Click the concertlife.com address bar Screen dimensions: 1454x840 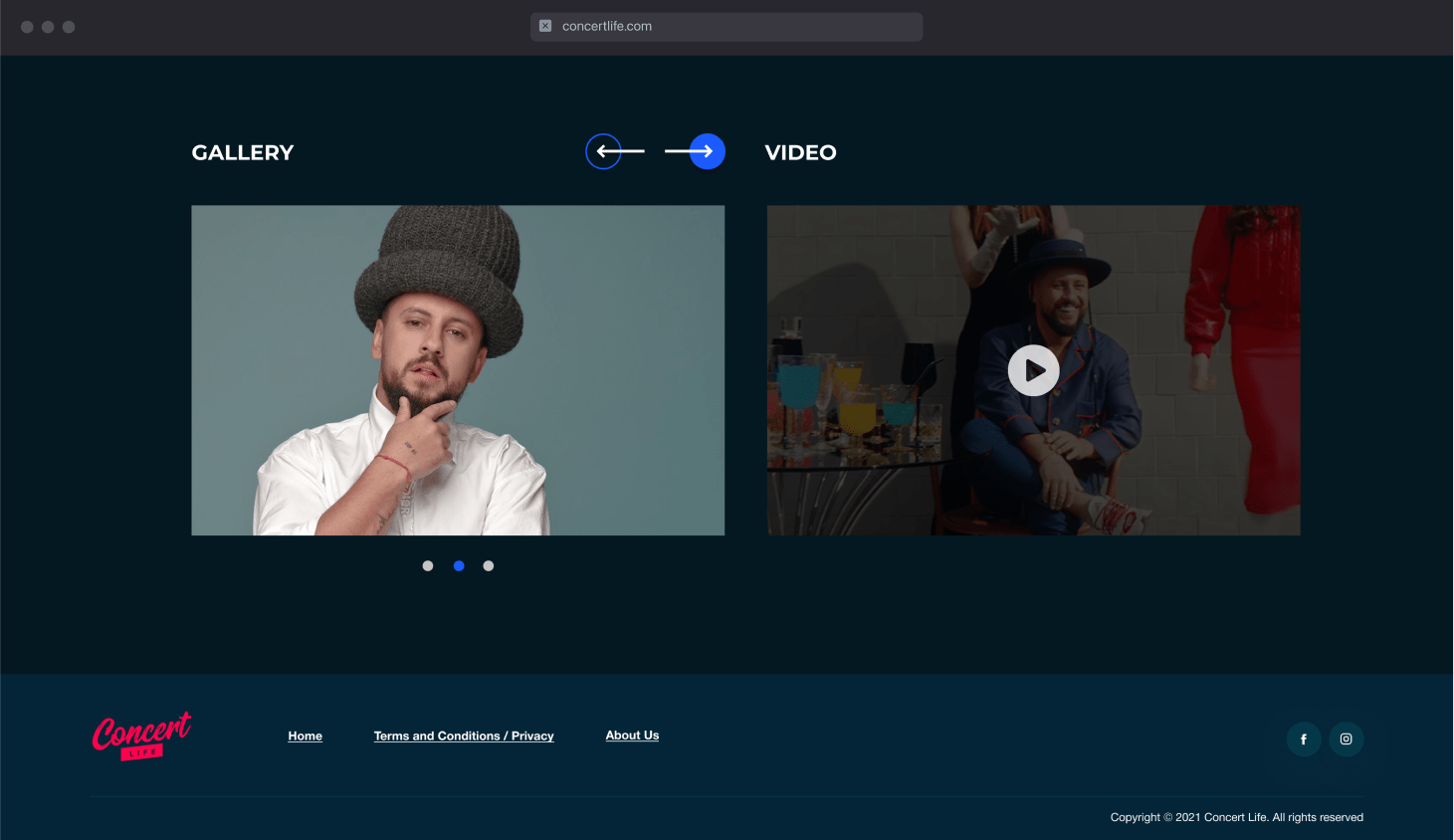tap(727, 27)
